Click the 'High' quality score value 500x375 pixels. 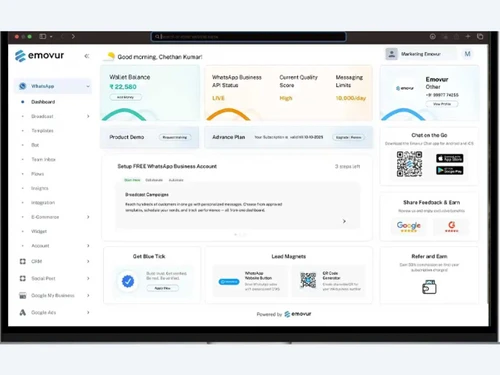click(x=286, y=98)
